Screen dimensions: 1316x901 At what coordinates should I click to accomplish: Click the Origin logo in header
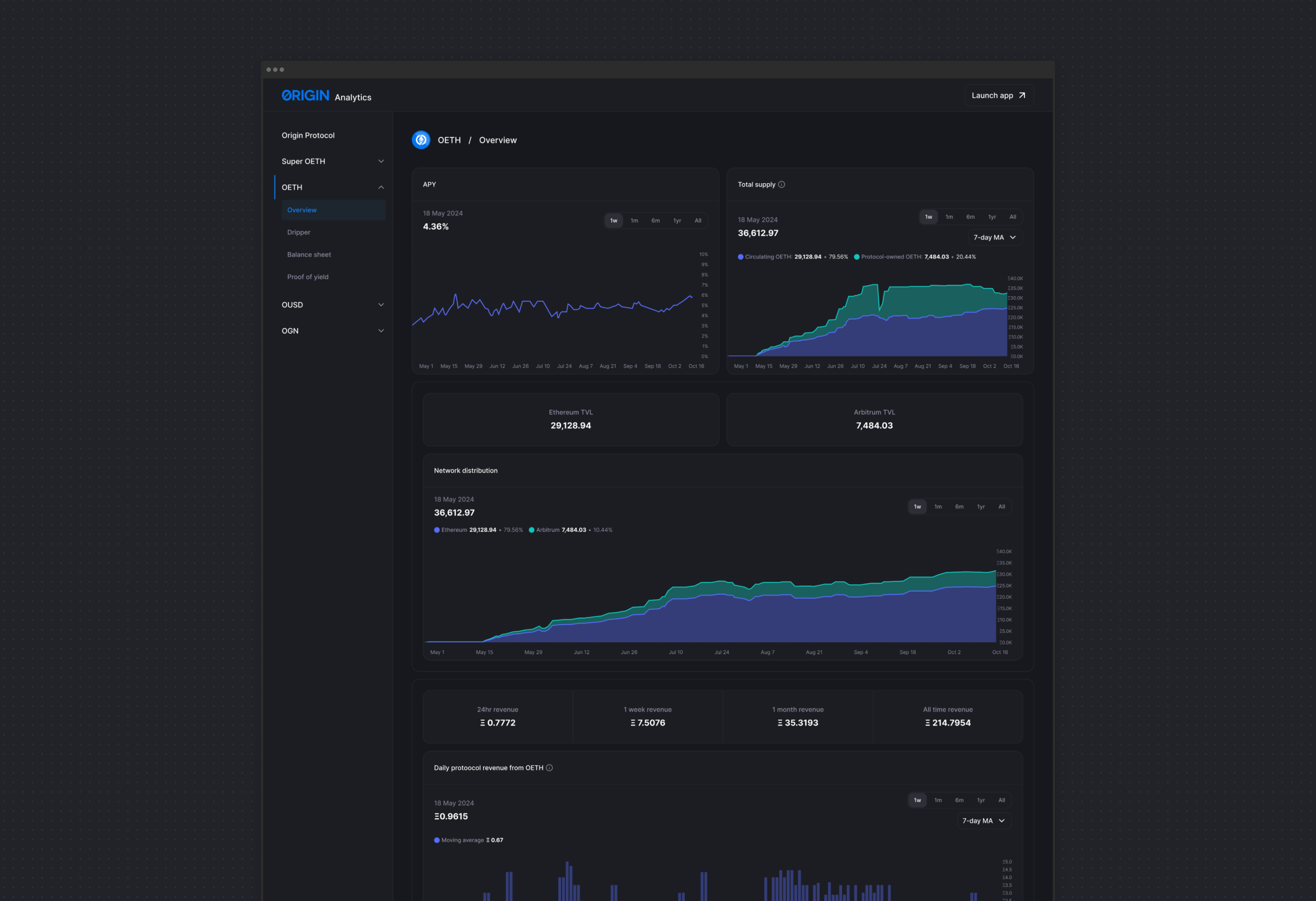pyautogui.click(x=305, y=96)
